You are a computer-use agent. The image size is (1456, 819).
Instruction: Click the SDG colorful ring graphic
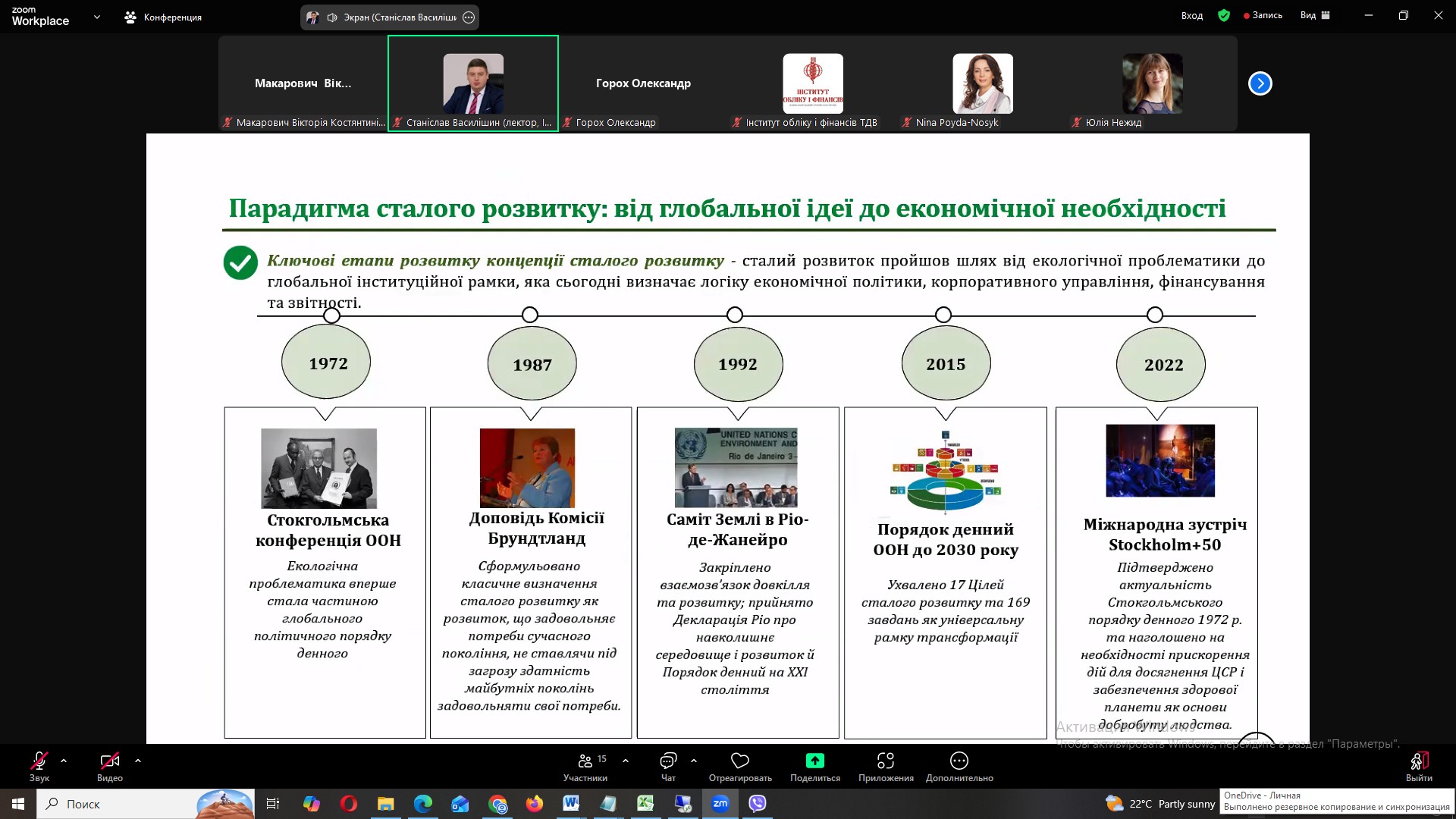(x=946, y=472)
